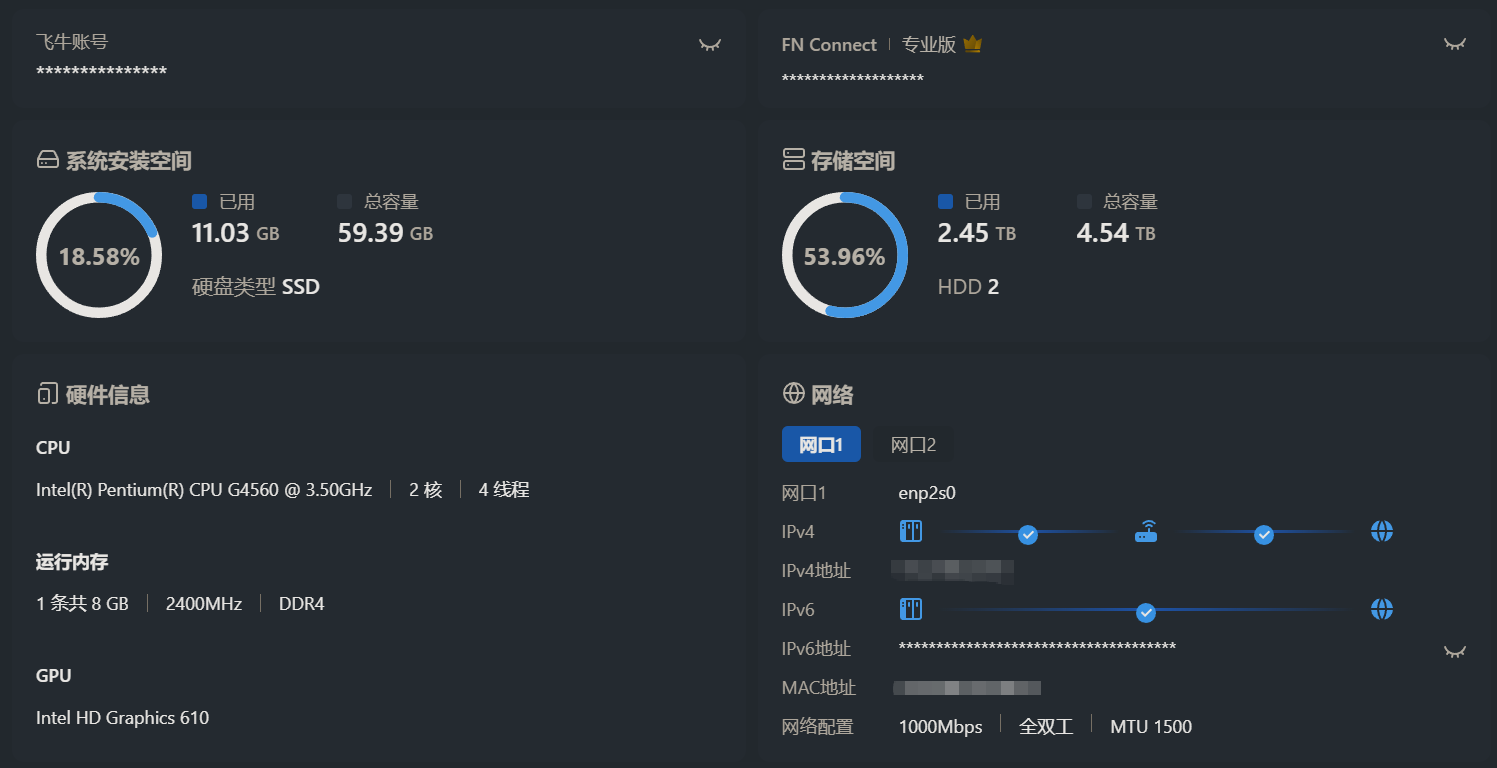Click the internet globe icon in IPv6 row

tap(1382, 609)
